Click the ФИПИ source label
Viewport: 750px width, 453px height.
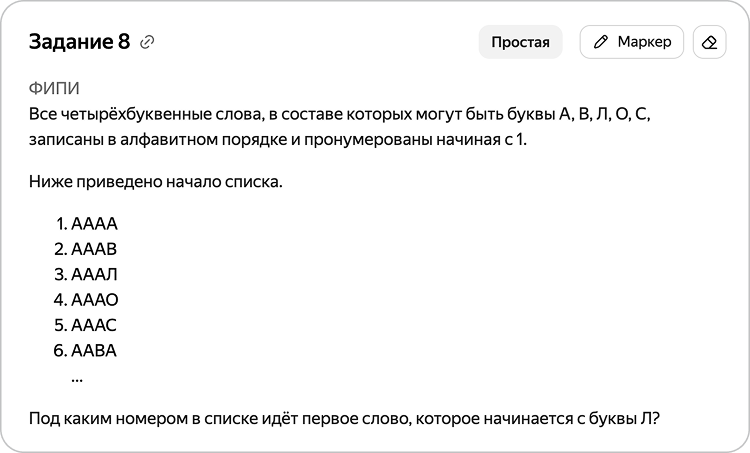click(x=54, y=88)
